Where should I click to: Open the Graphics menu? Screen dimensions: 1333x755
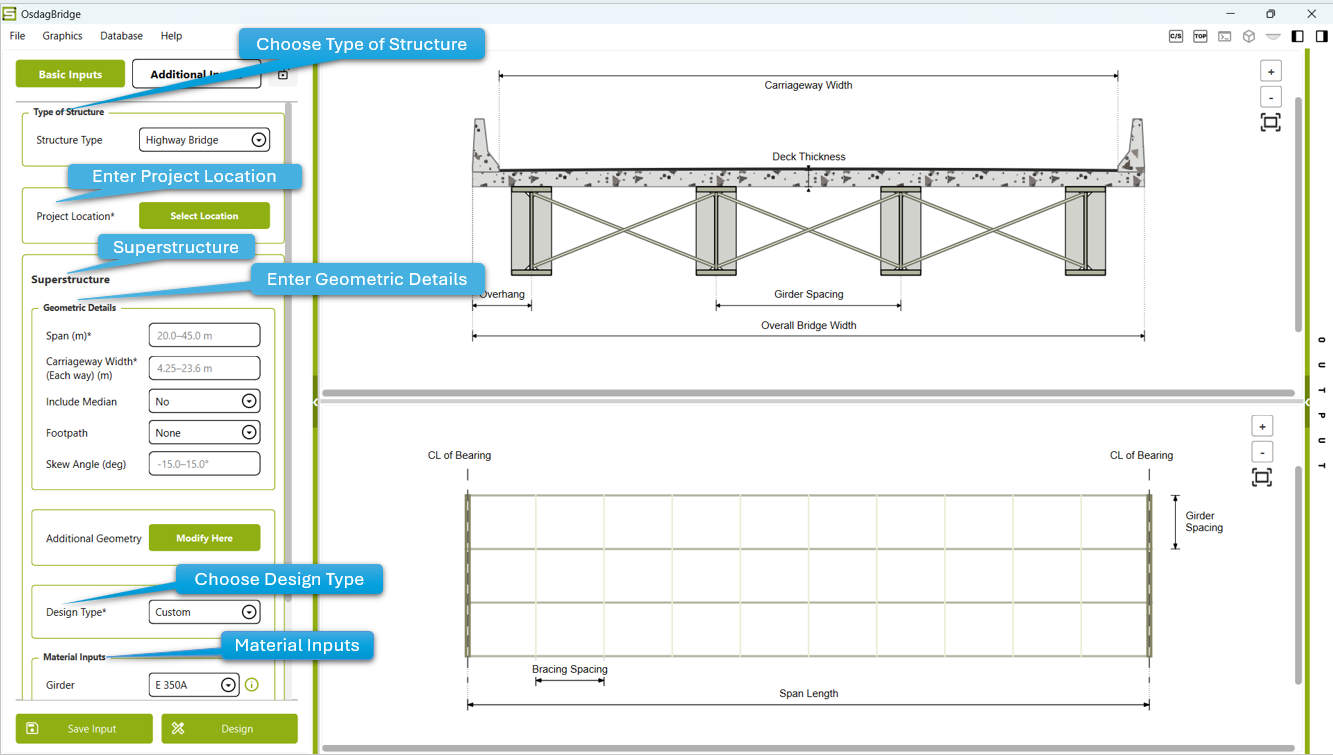(x=62, y=36)
